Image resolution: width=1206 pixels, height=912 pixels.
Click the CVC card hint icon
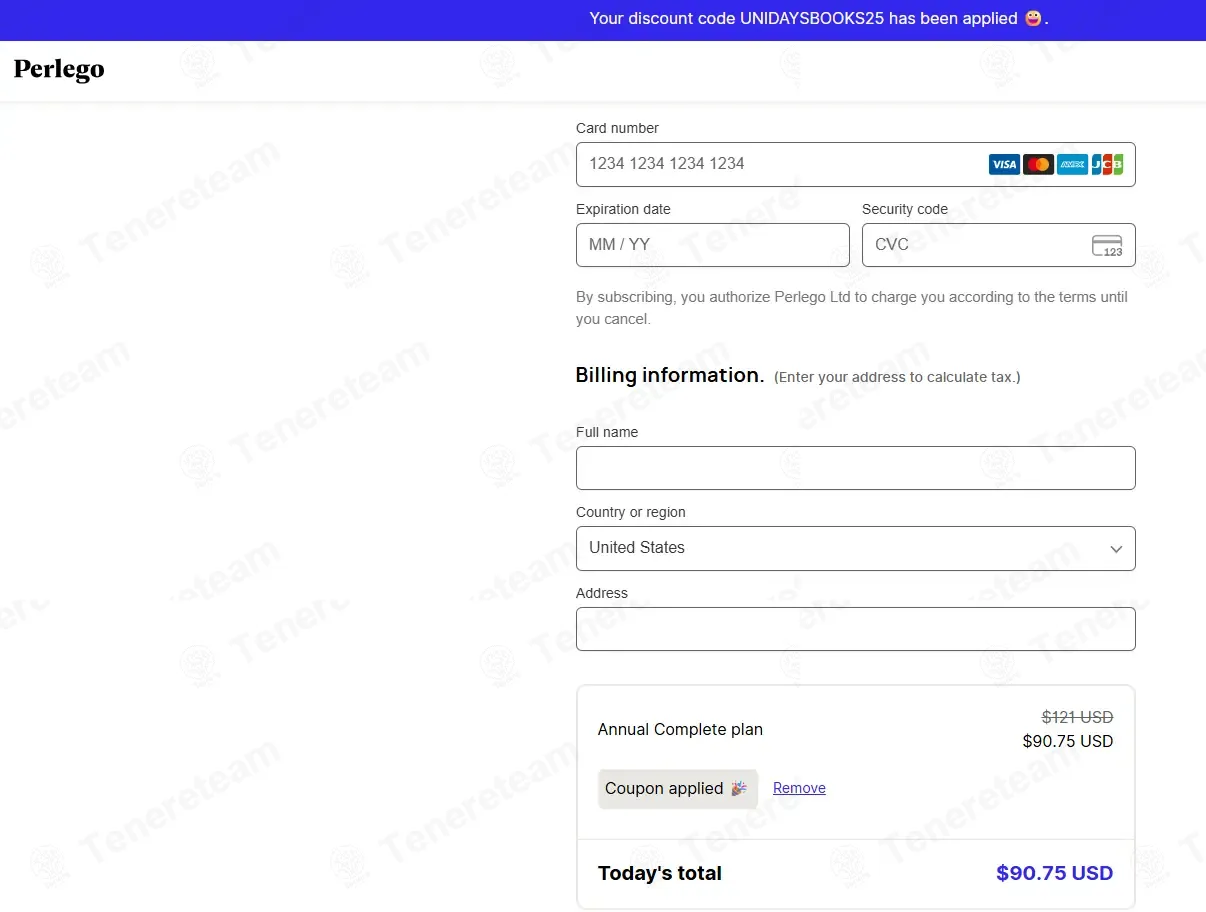pyautogui.click(x=1107, y=245)
